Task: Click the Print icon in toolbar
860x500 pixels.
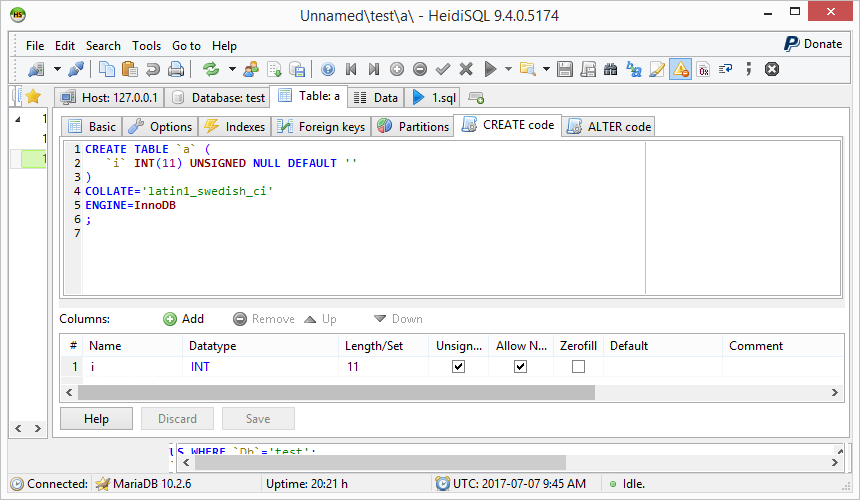Action: [176, 69]
